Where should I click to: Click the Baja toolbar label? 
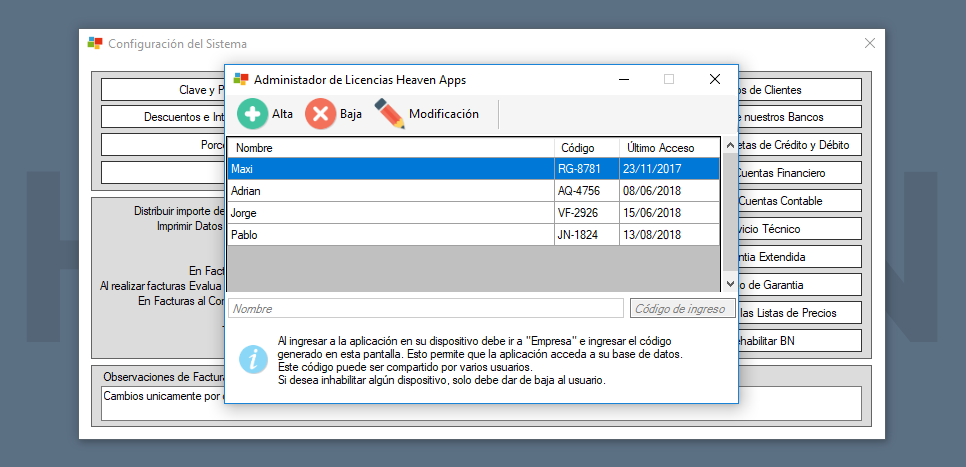click(351, 114)
